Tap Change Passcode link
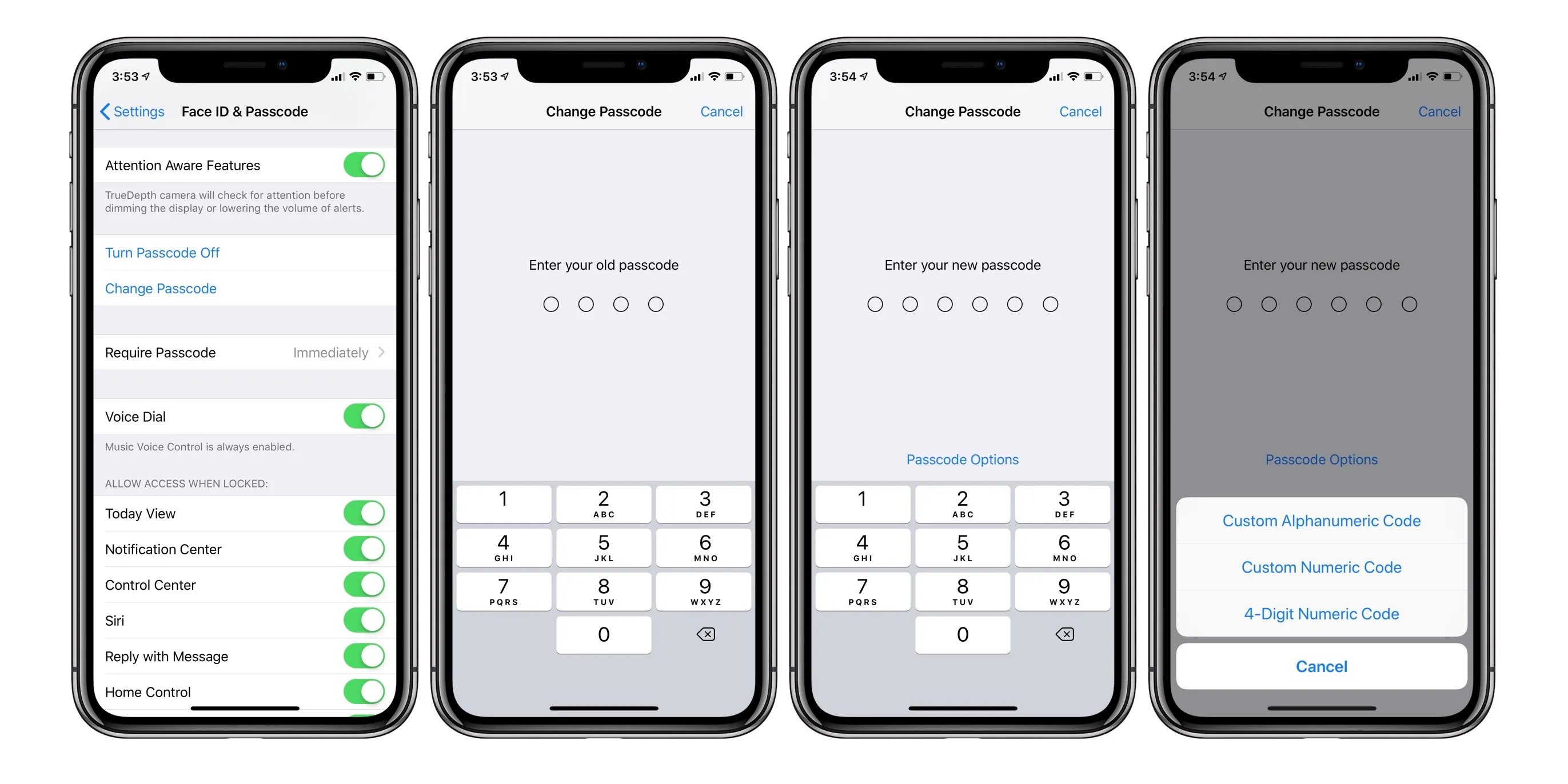 pos(160,290)
